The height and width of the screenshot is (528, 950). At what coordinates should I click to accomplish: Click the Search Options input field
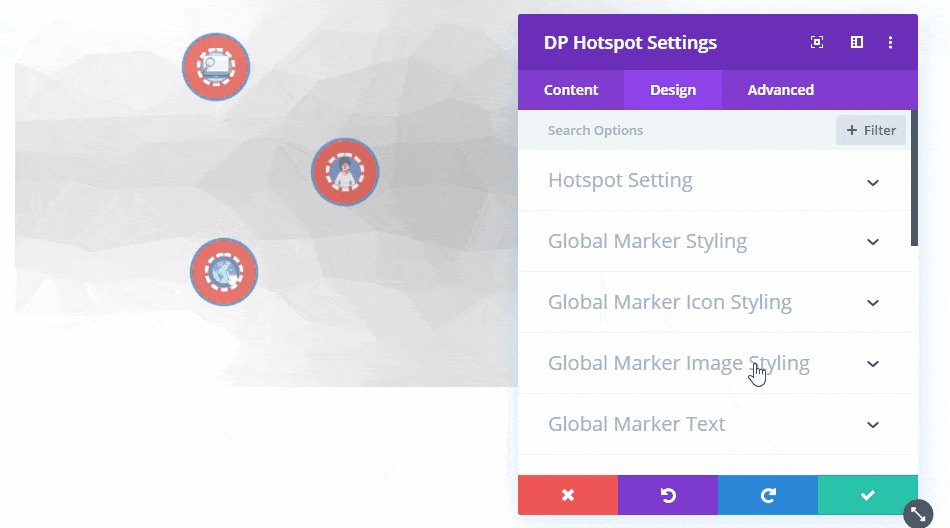click(679, 130)
